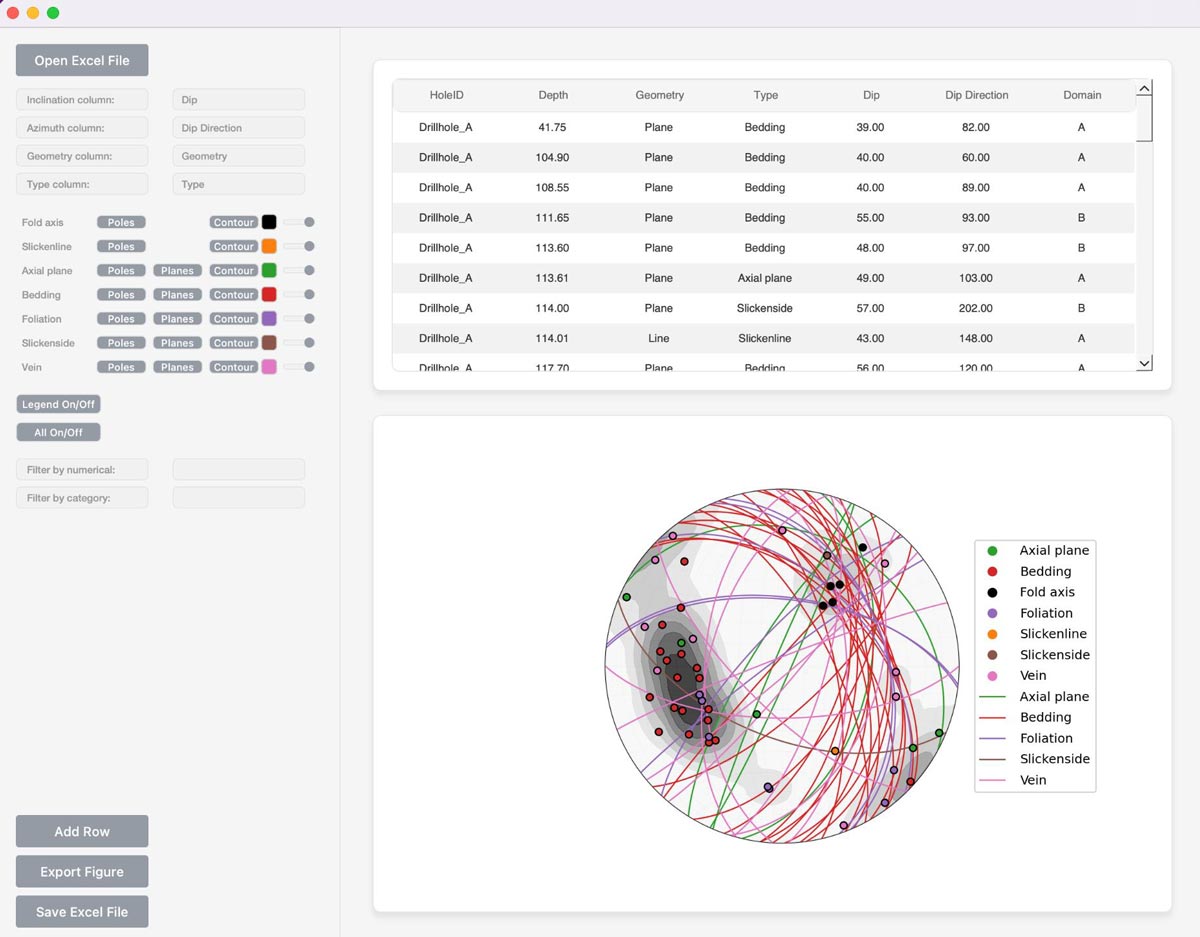Adjust the Slickenside slider handle
1200x937 pixels.
[x=309, y=343]
